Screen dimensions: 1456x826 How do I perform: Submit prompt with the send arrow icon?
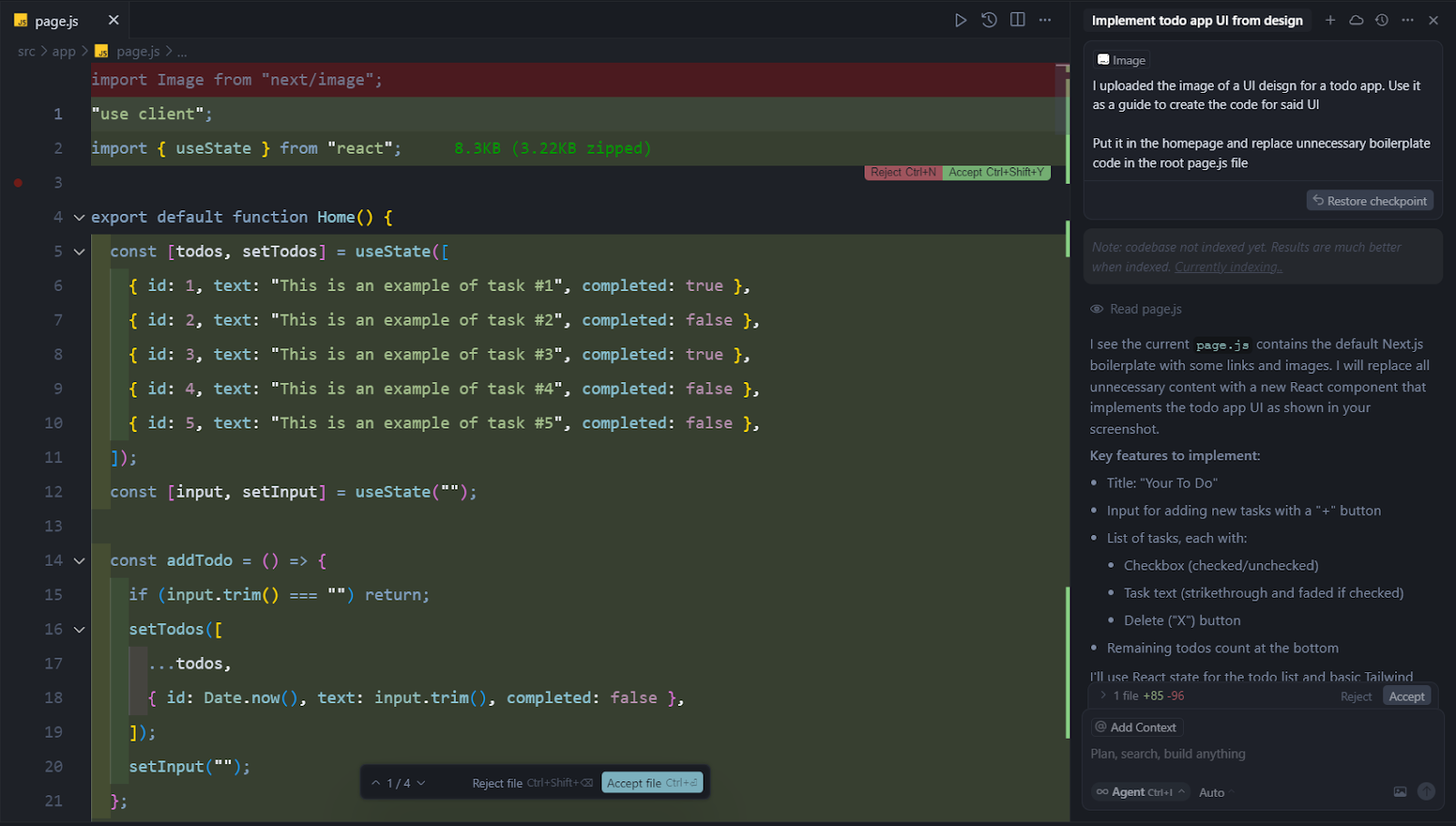[x=1427, y=792]
